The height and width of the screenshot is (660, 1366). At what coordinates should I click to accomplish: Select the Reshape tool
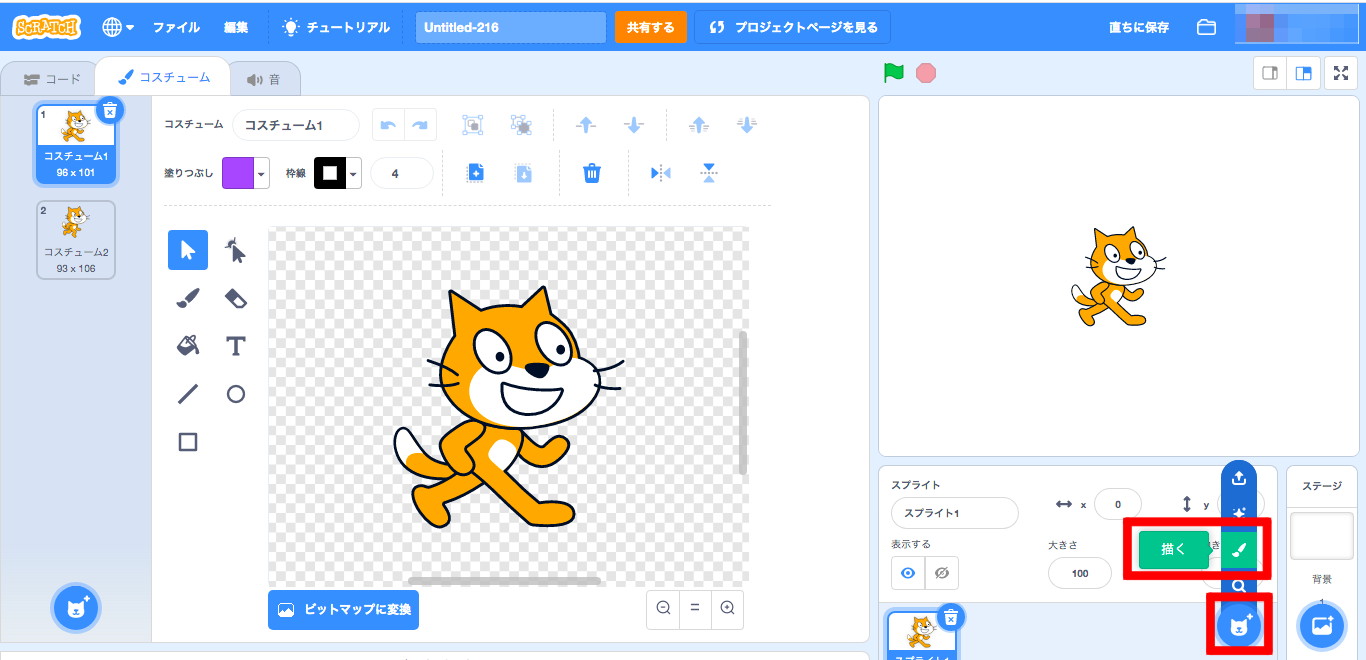click(235, 250)
